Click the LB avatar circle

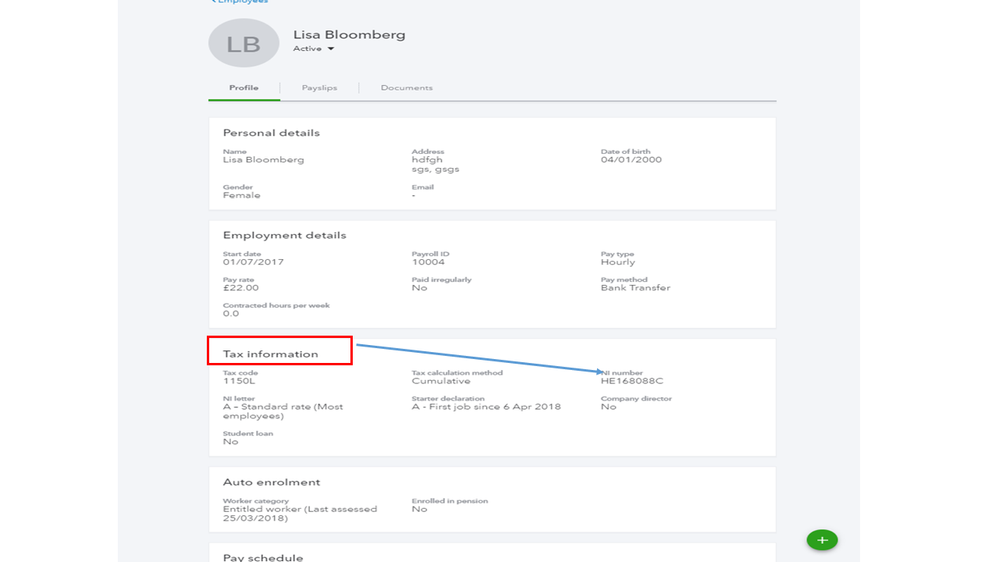(x=243, y=44)
